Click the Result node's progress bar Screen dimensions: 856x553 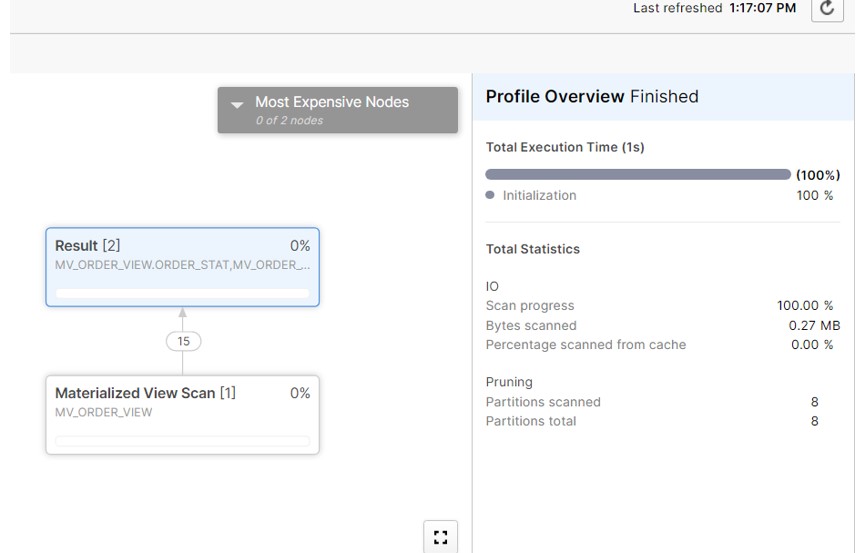tap(182, 294)
